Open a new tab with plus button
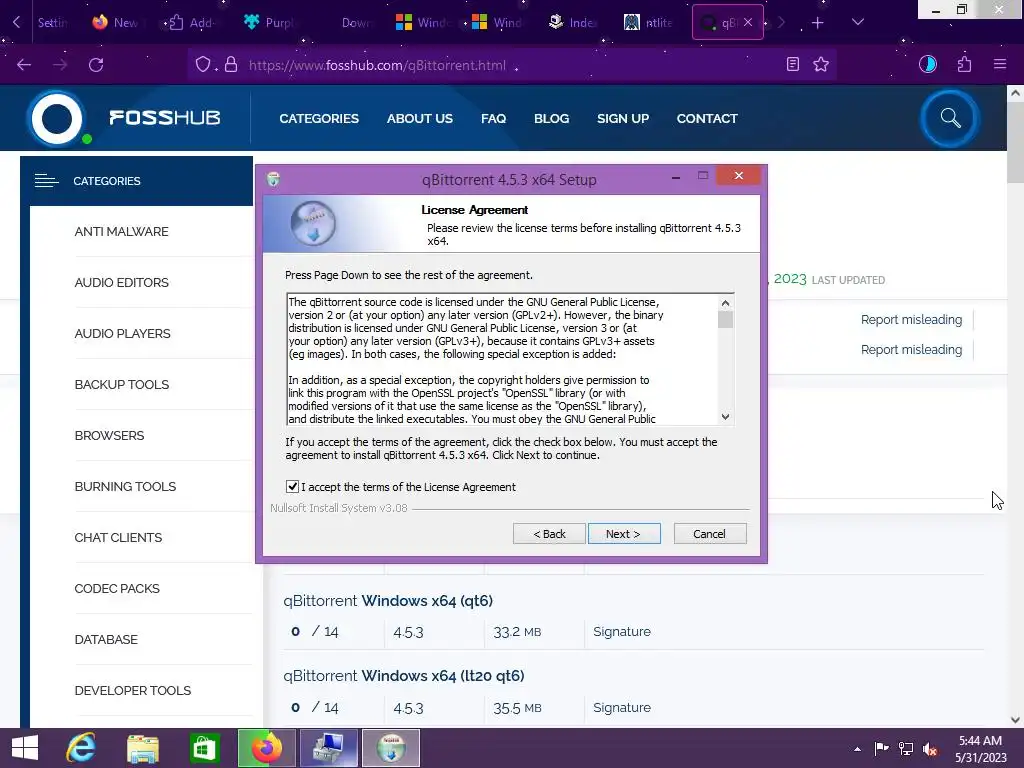This screenshot has width=1024, height=768. pos(818,23)
